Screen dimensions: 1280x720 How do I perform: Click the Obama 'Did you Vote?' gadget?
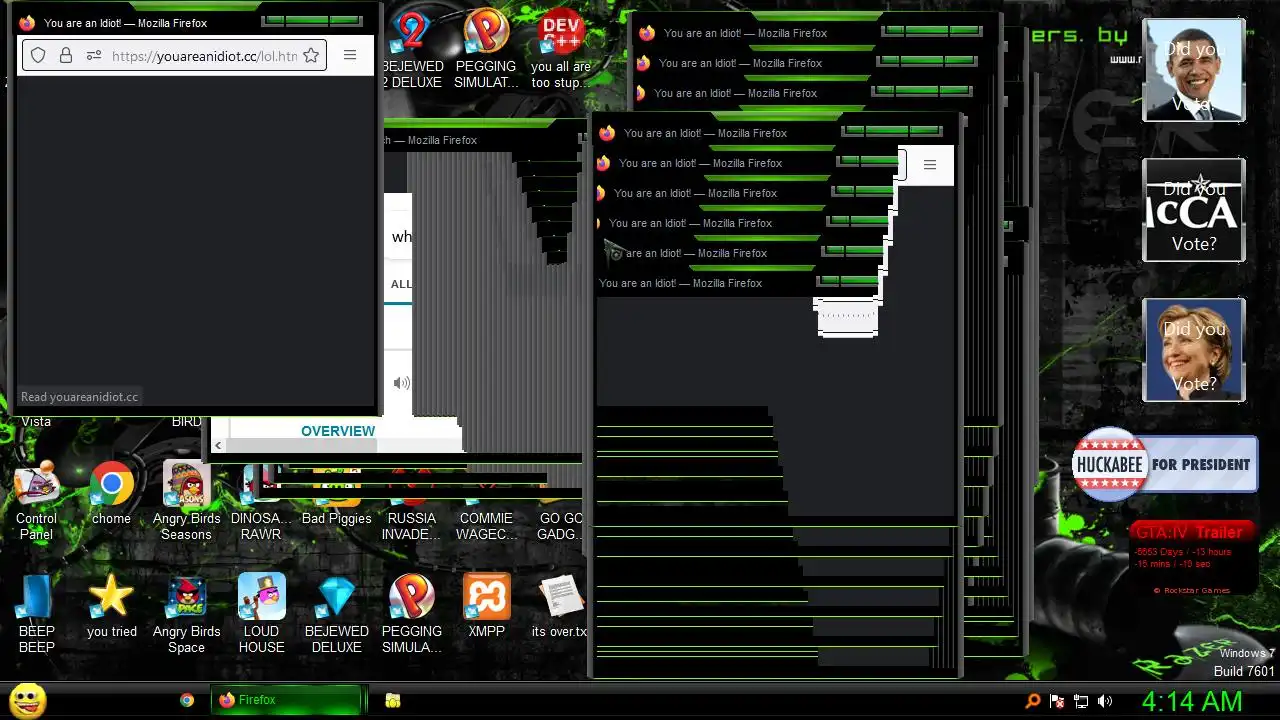pyautogui.click(x=1194, y=70)
